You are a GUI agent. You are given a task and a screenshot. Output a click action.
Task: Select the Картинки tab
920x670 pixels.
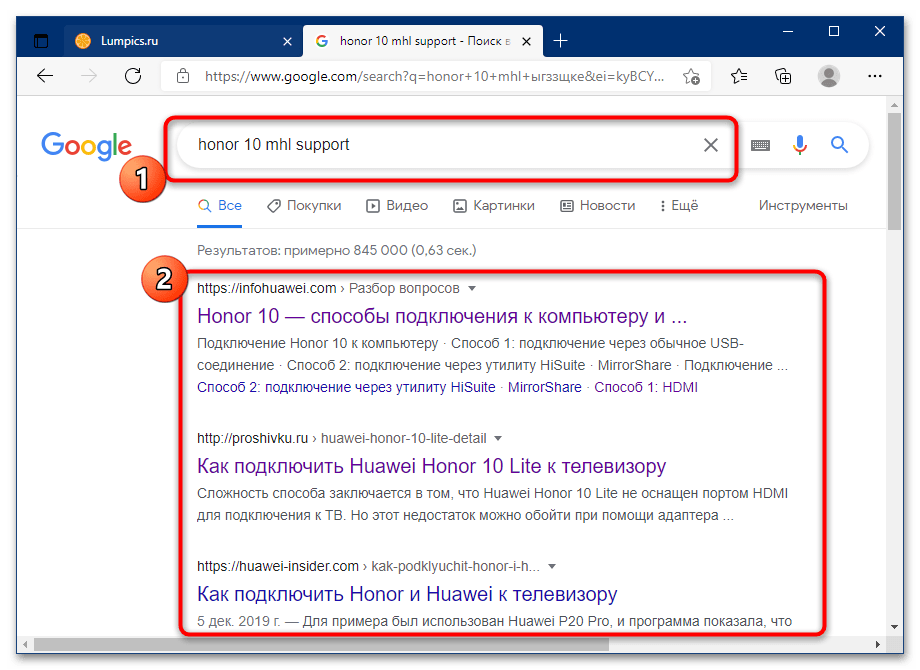(494, 206)
